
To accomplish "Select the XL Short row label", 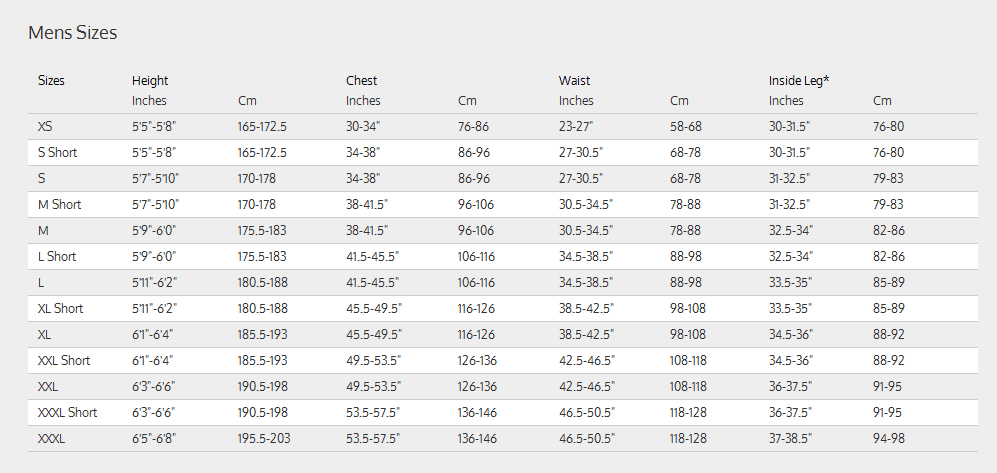I will click(x=60, y=309).
